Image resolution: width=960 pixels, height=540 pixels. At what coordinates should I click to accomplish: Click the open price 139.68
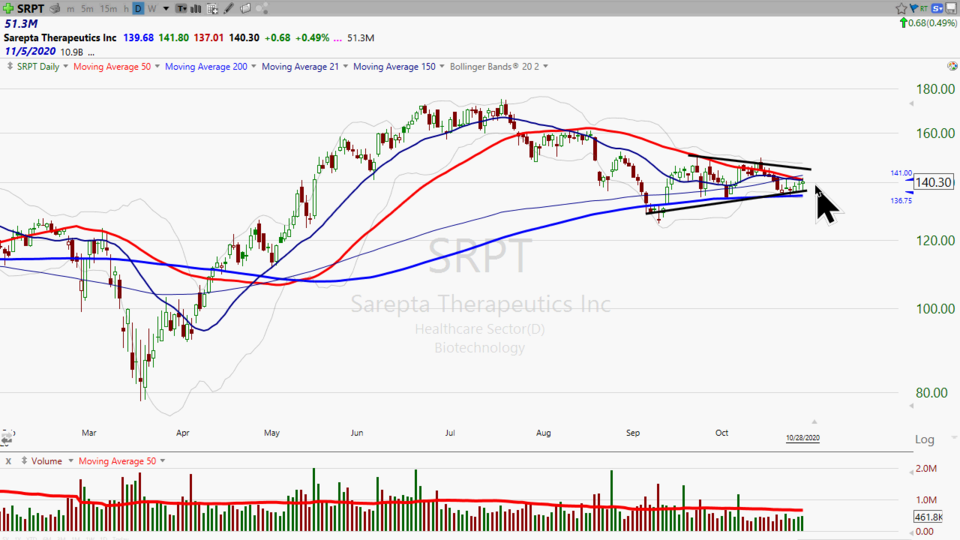click(x=138, y=38)
